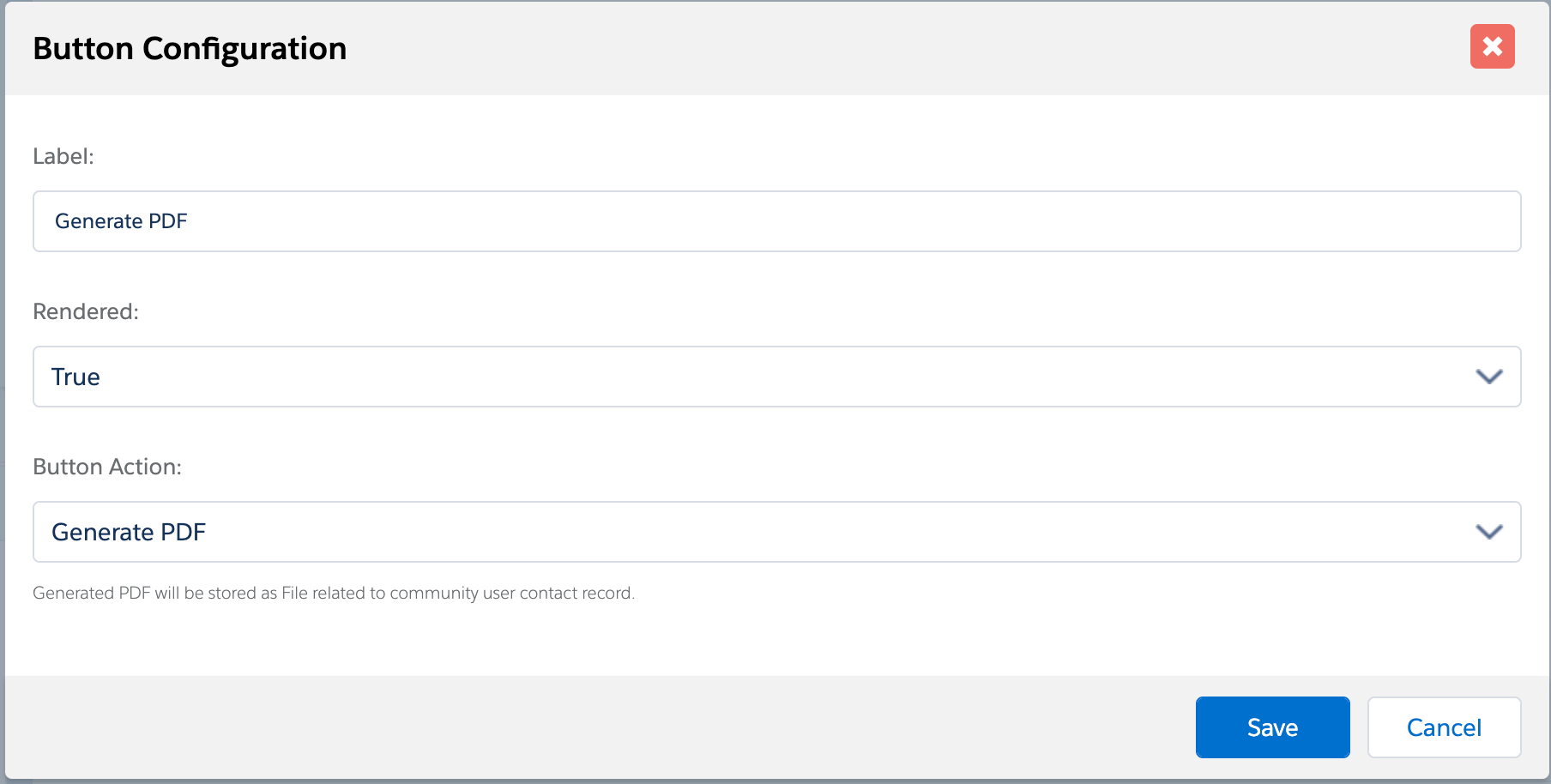Click the "Button Action:" field caption
The width and height of the screenshot is (1551, 784).
tap(107, 467)
